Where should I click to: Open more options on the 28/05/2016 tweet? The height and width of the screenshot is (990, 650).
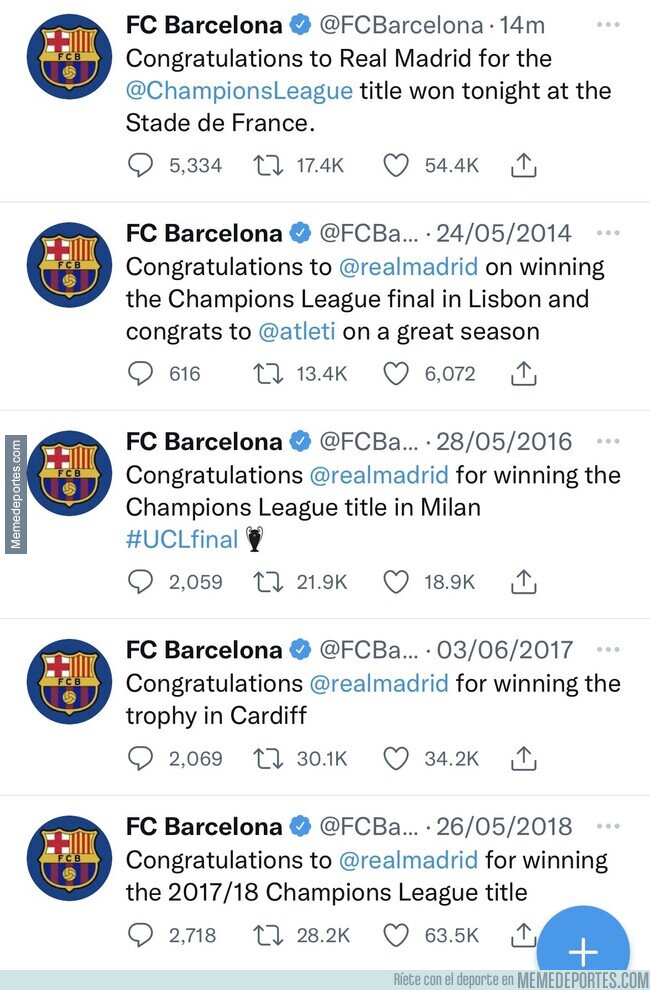(x=608, y=441)
